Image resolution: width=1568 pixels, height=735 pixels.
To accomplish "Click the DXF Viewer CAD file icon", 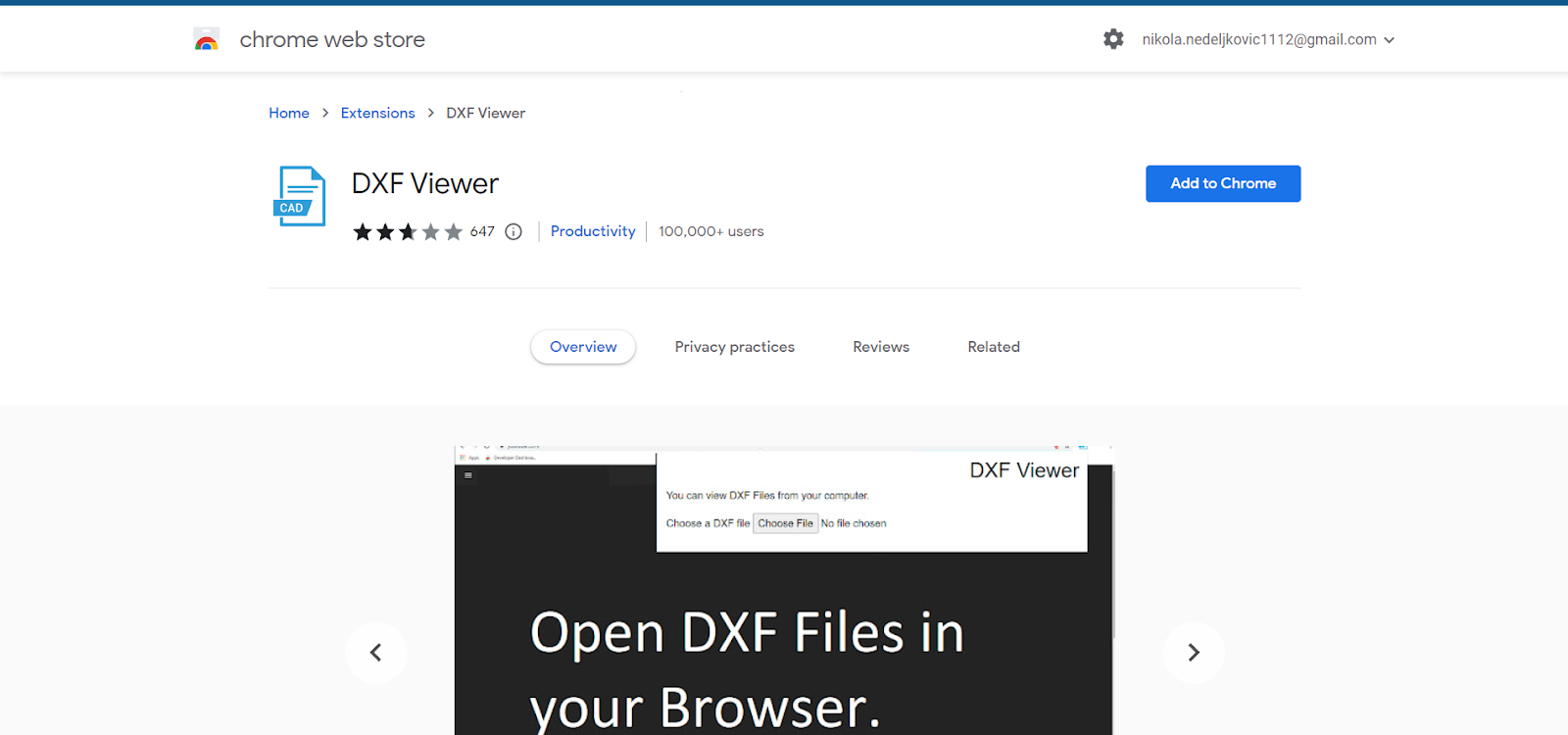I will coord(299,196).
